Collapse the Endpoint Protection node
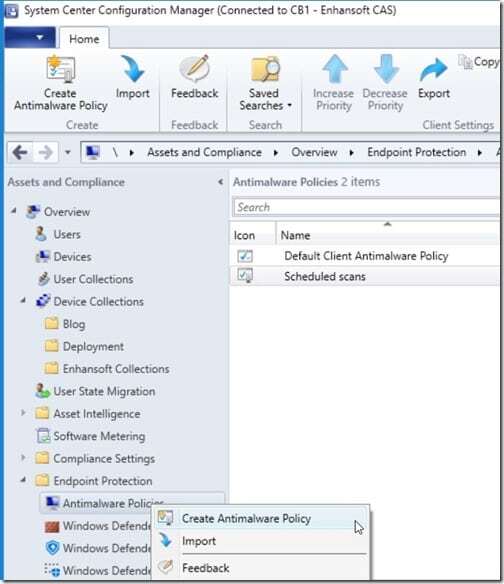This screenshot has height=584, width=504. coord(23,480)
